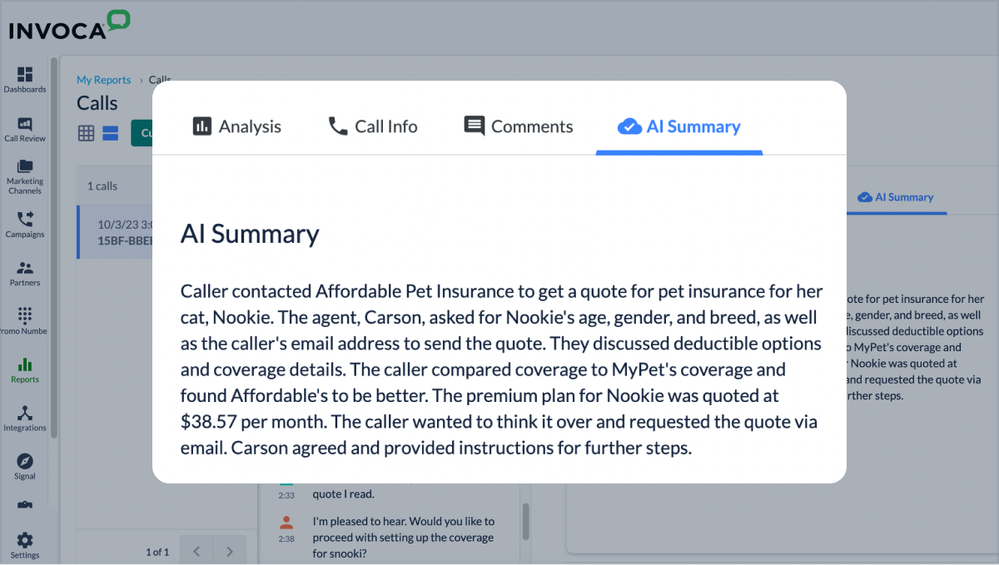Open Signal from the sidebar

point(25,466)
